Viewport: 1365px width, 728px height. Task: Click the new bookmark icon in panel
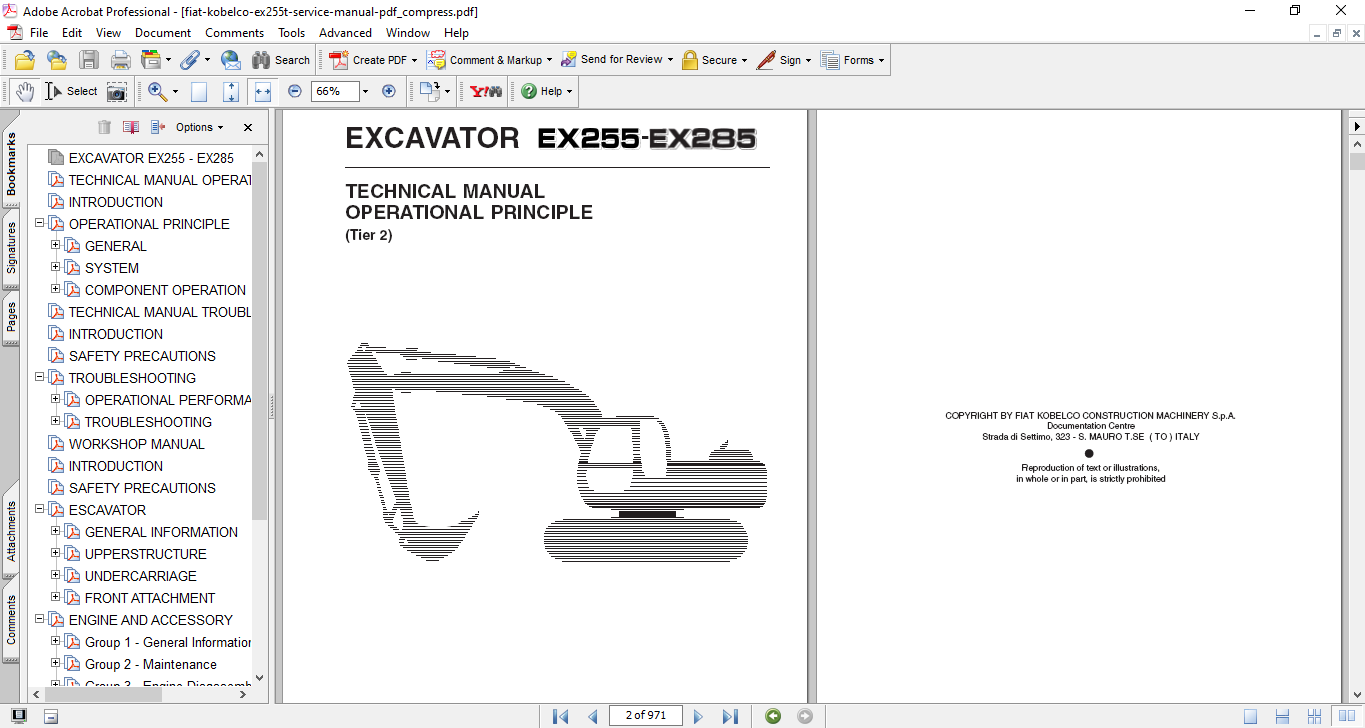tap(131, 127)
